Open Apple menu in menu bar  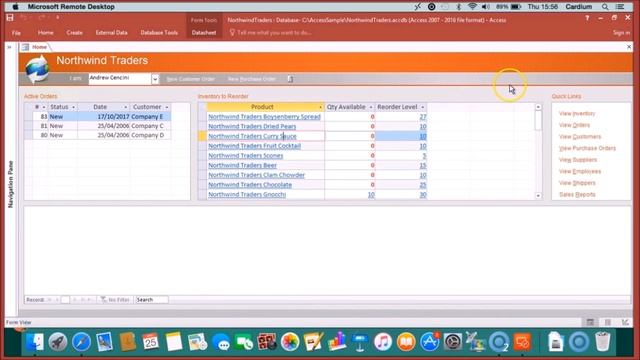(16, 7)
